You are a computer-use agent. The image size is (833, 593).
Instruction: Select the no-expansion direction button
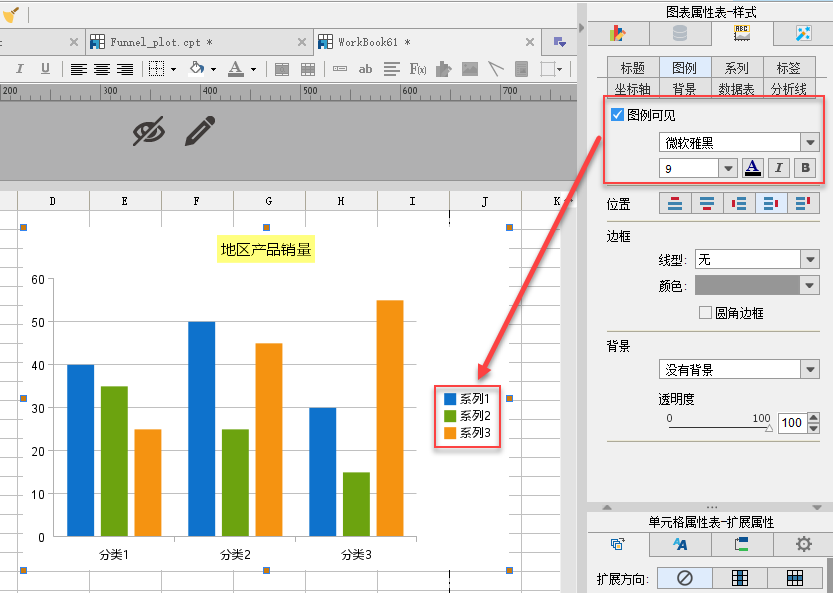click(x=684, y=578)
